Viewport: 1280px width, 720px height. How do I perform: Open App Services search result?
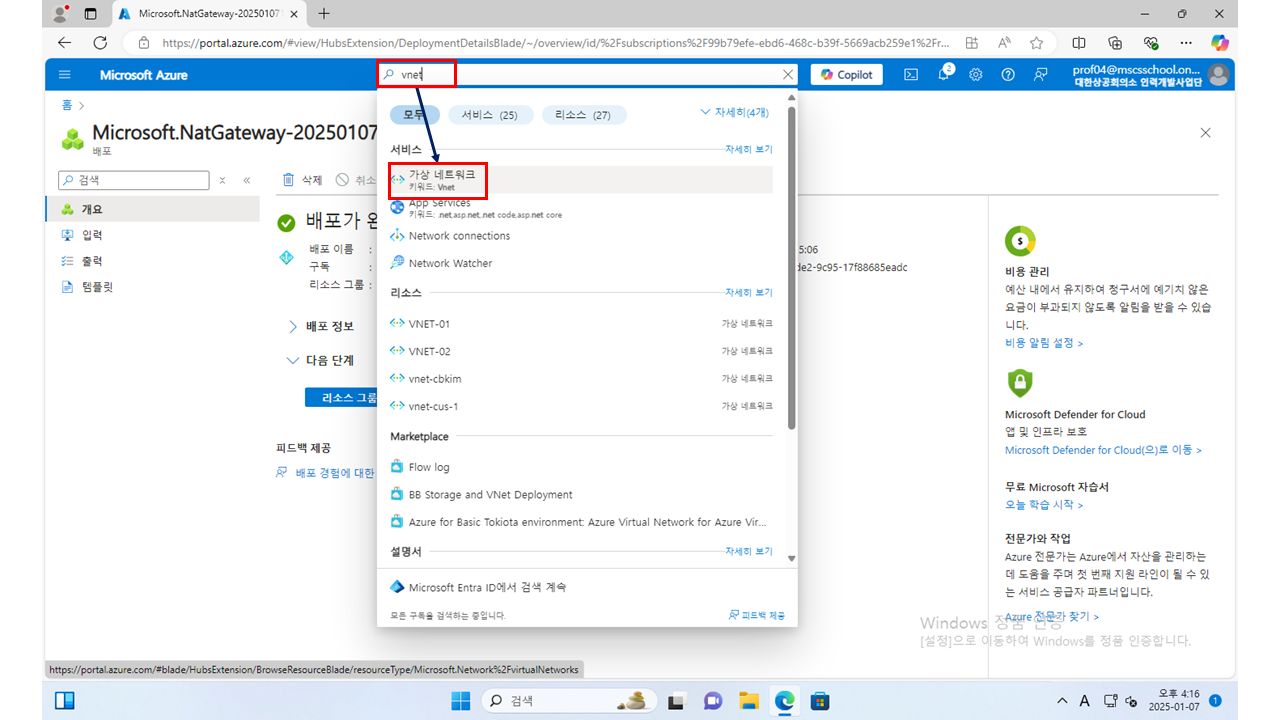[581, 208]
